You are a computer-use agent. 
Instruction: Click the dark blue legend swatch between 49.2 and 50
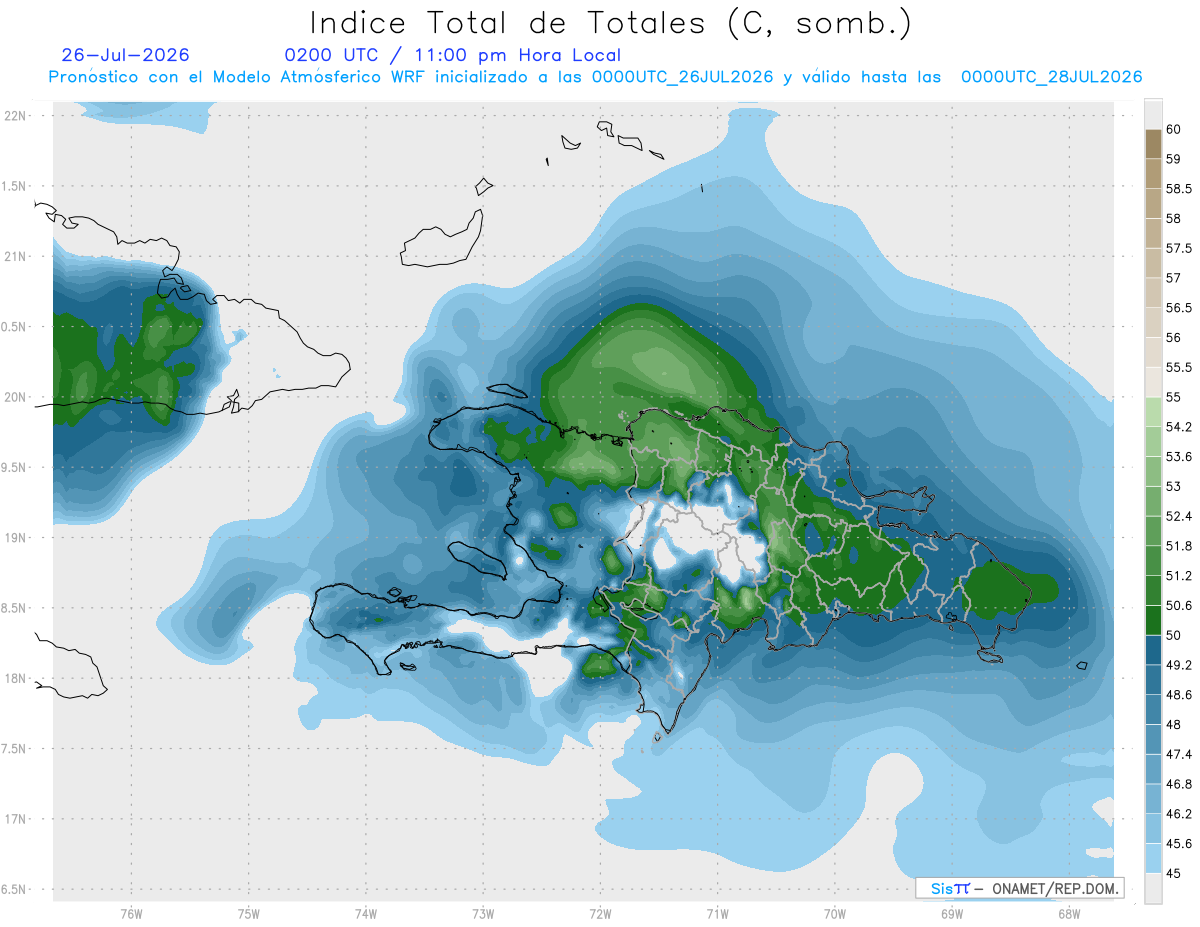pyautogui.click(x=1153, y=650)
